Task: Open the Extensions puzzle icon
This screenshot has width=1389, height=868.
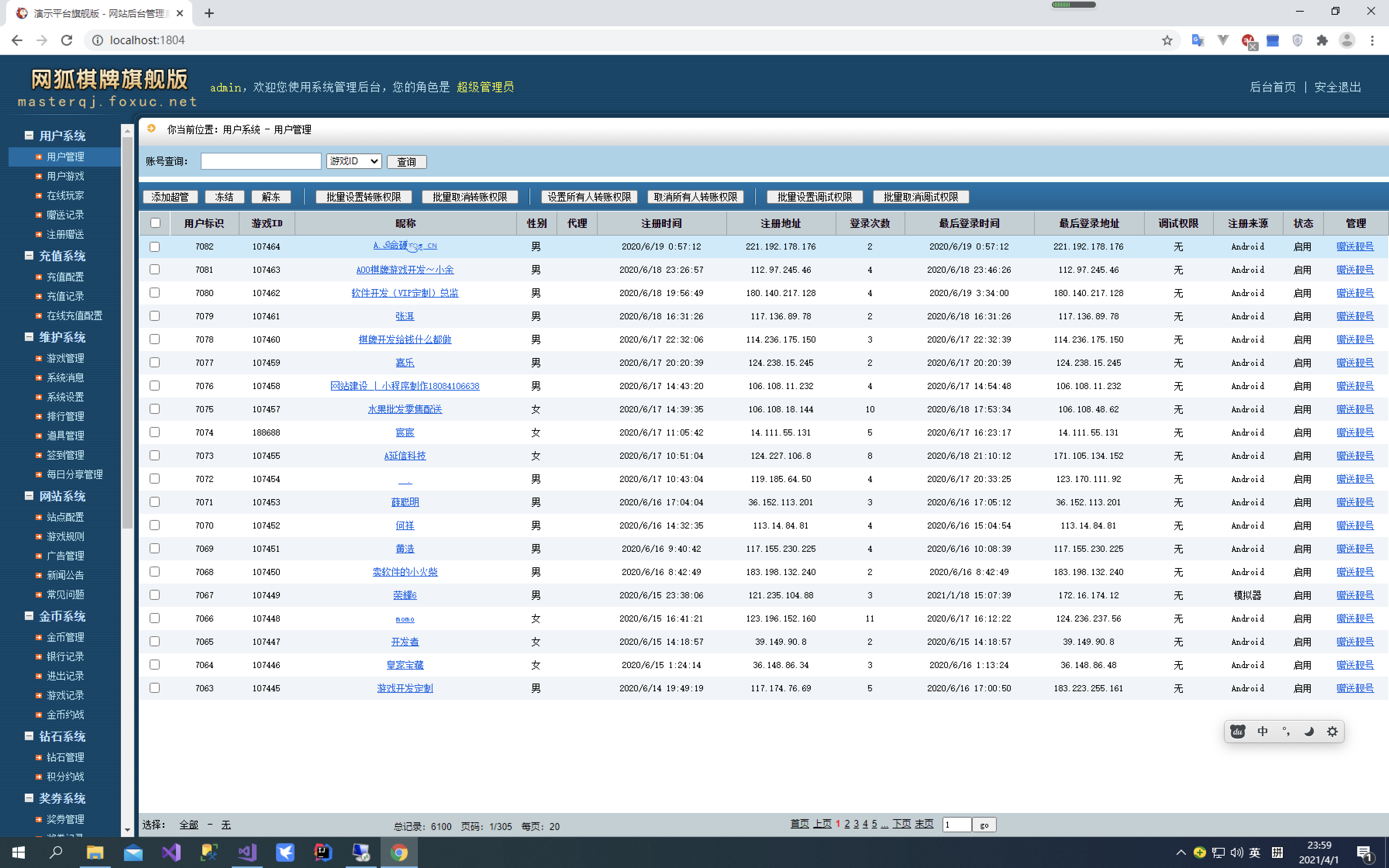Action: click(x=1322, y=40)
